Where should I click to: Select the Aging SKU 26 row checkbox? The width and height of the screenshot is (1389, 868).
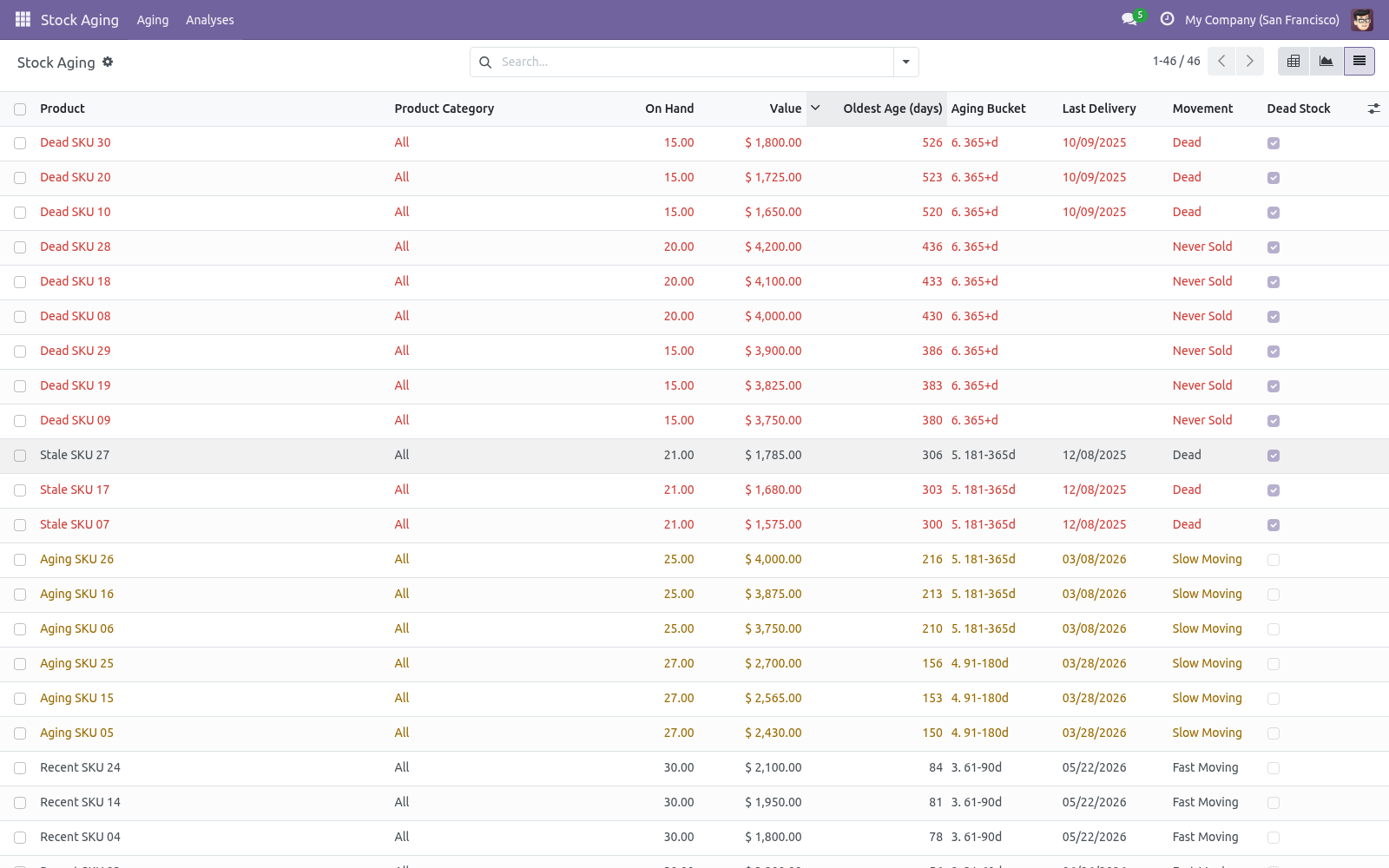pyautogui.click(x=20, y=560)
